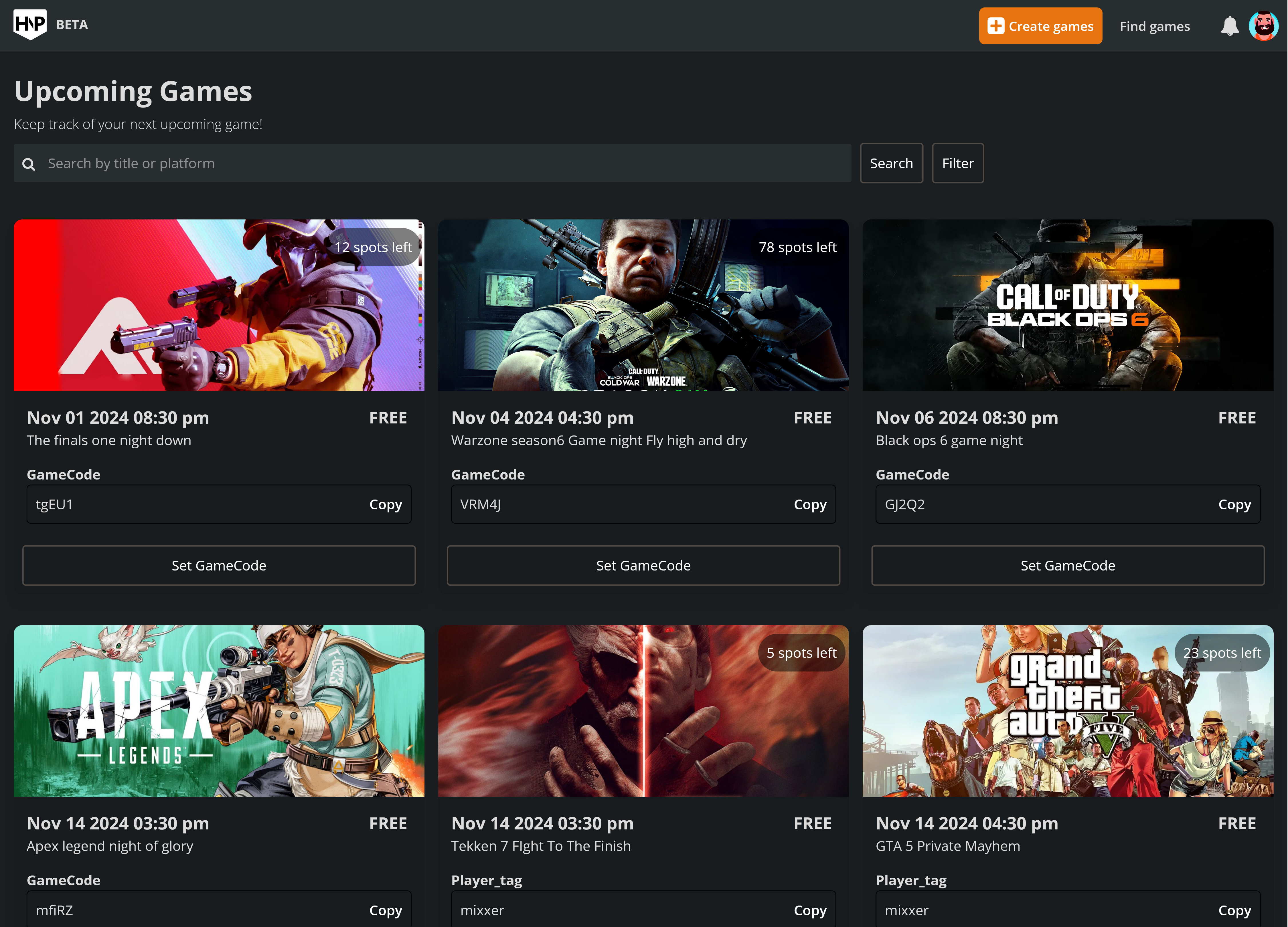1288x927 pixels.
Task: Click the magnifier icon in search bar
Action: pyautogui.click(x=28, y=164)
